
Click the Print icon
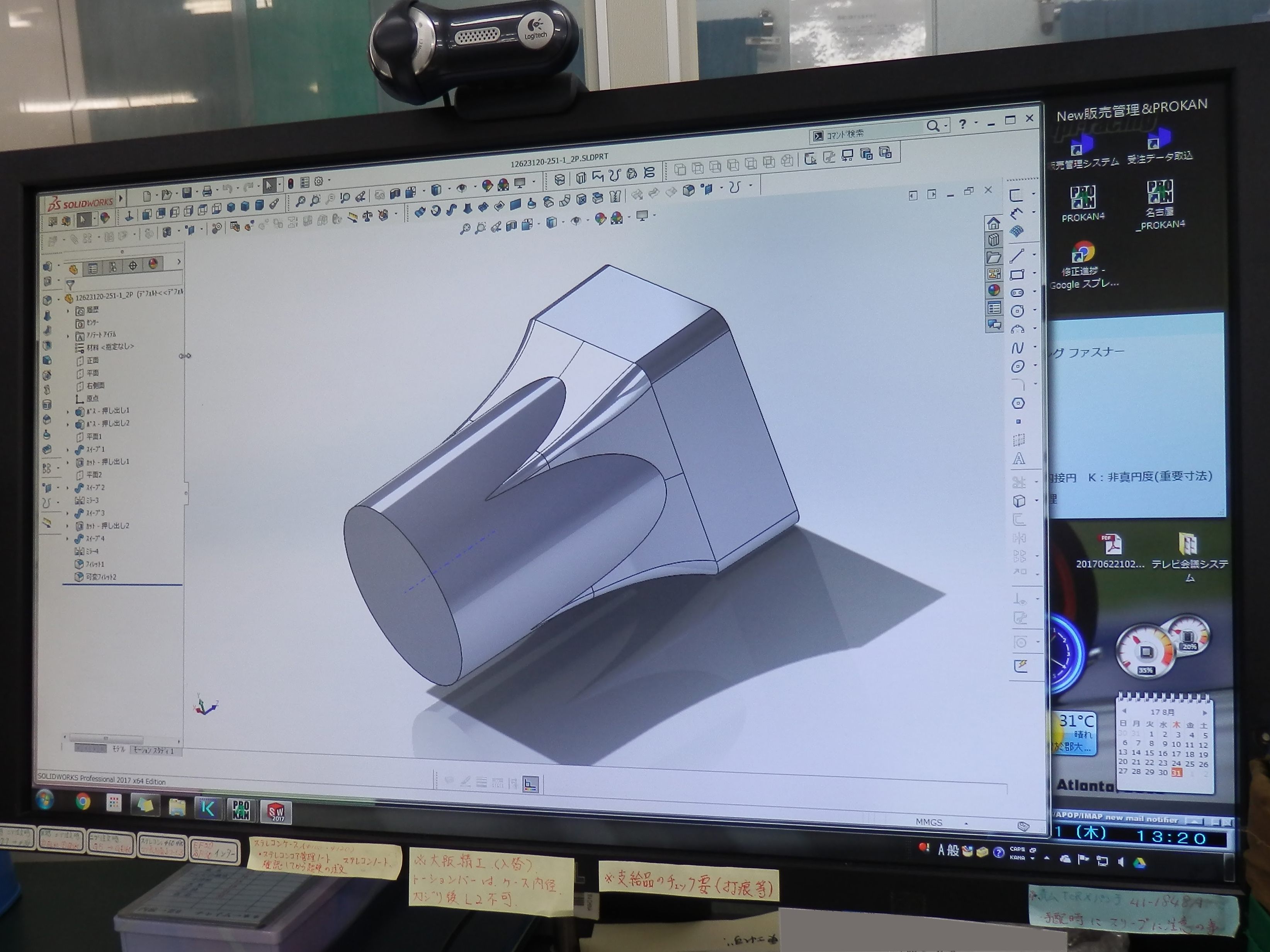pyautogui.click(x=207, y=192)
